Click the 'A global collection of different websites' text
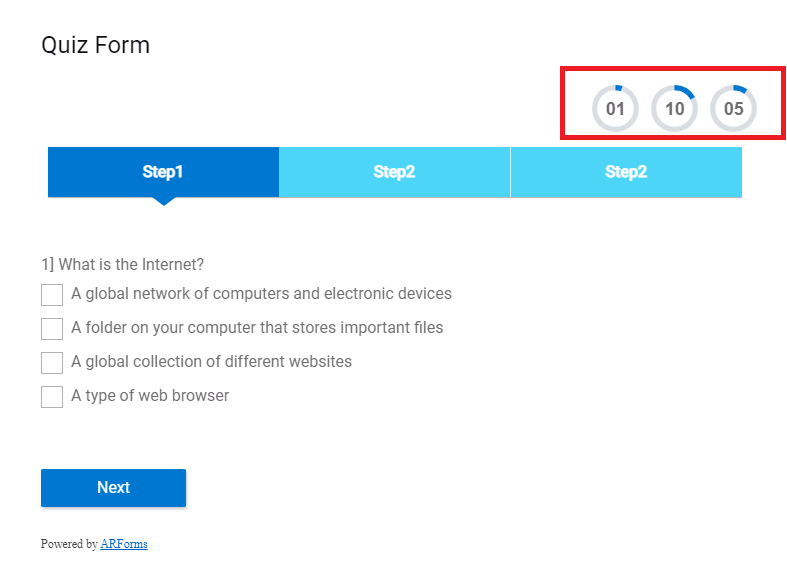 pyautogui.click(x=211, y=362)
